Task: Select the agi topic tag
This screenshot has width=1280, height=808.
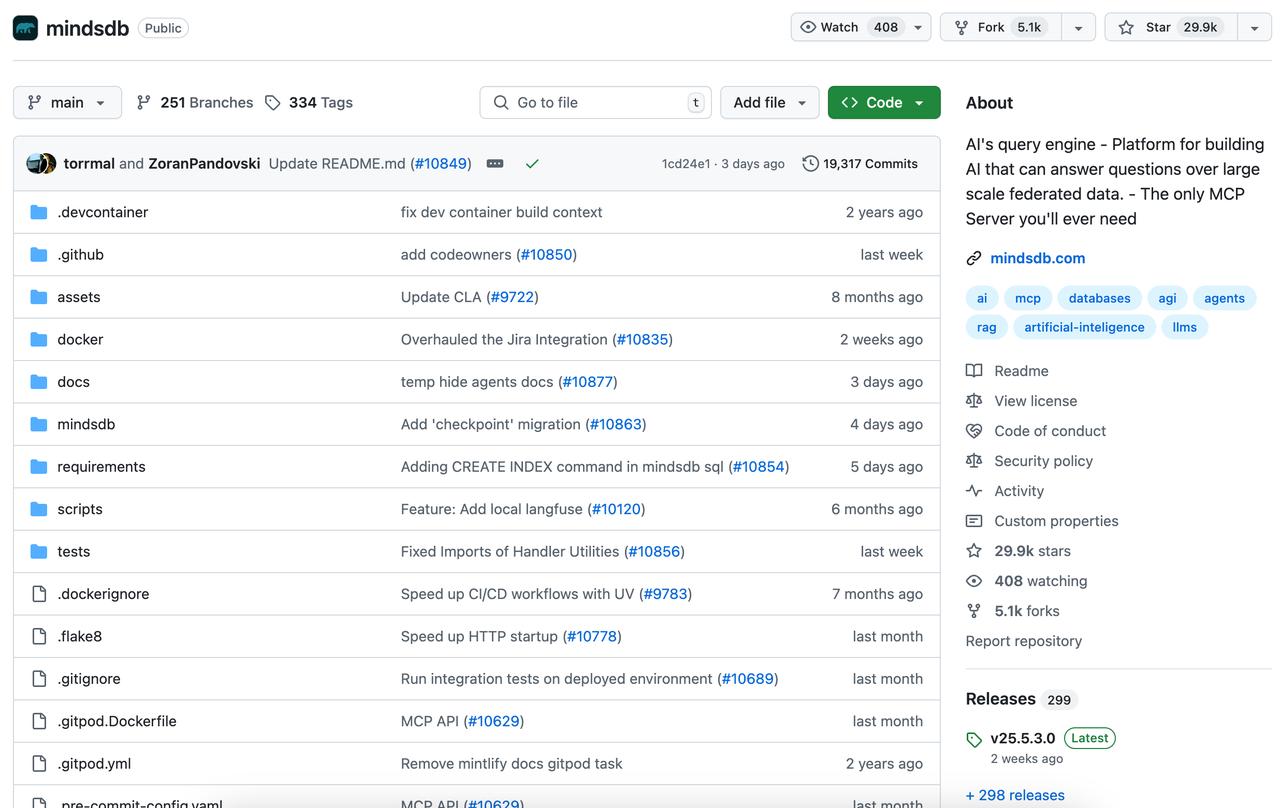Action: tap(1167, 298)
